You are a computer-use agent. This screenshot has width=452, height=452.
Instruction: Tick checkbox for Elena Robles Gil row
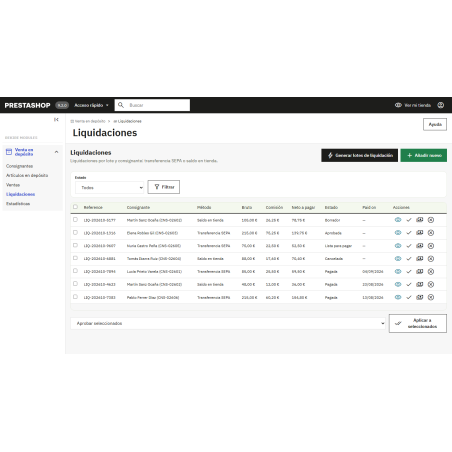point(75,232)
